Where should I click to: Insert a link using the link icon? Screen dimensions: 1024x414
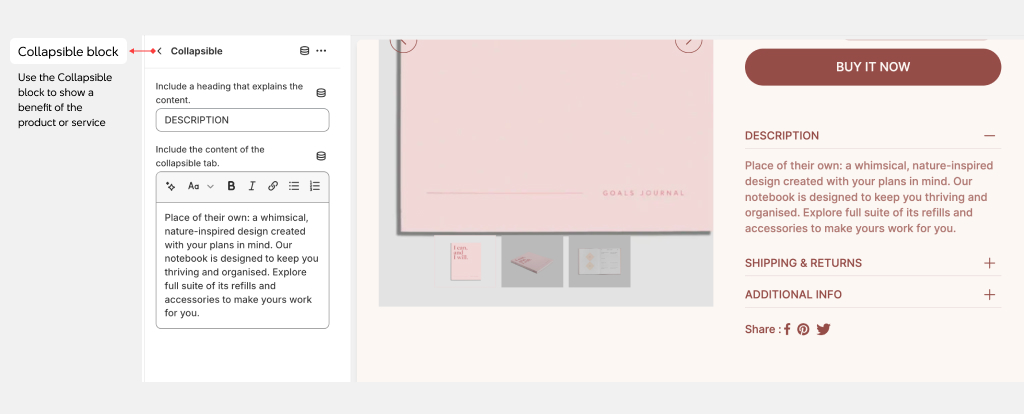pyautogui.click(x=273, y=186)
